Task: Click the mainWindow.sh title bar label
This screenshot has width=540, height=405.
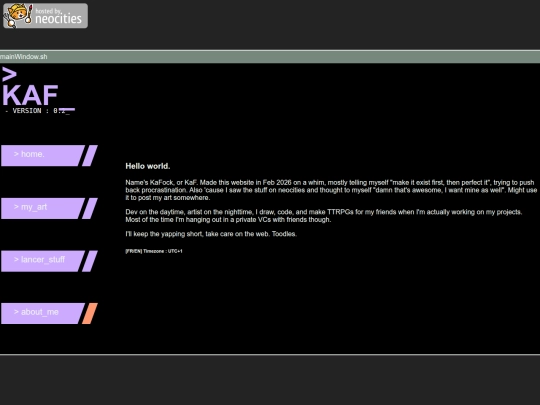Action: pos(23,57)
